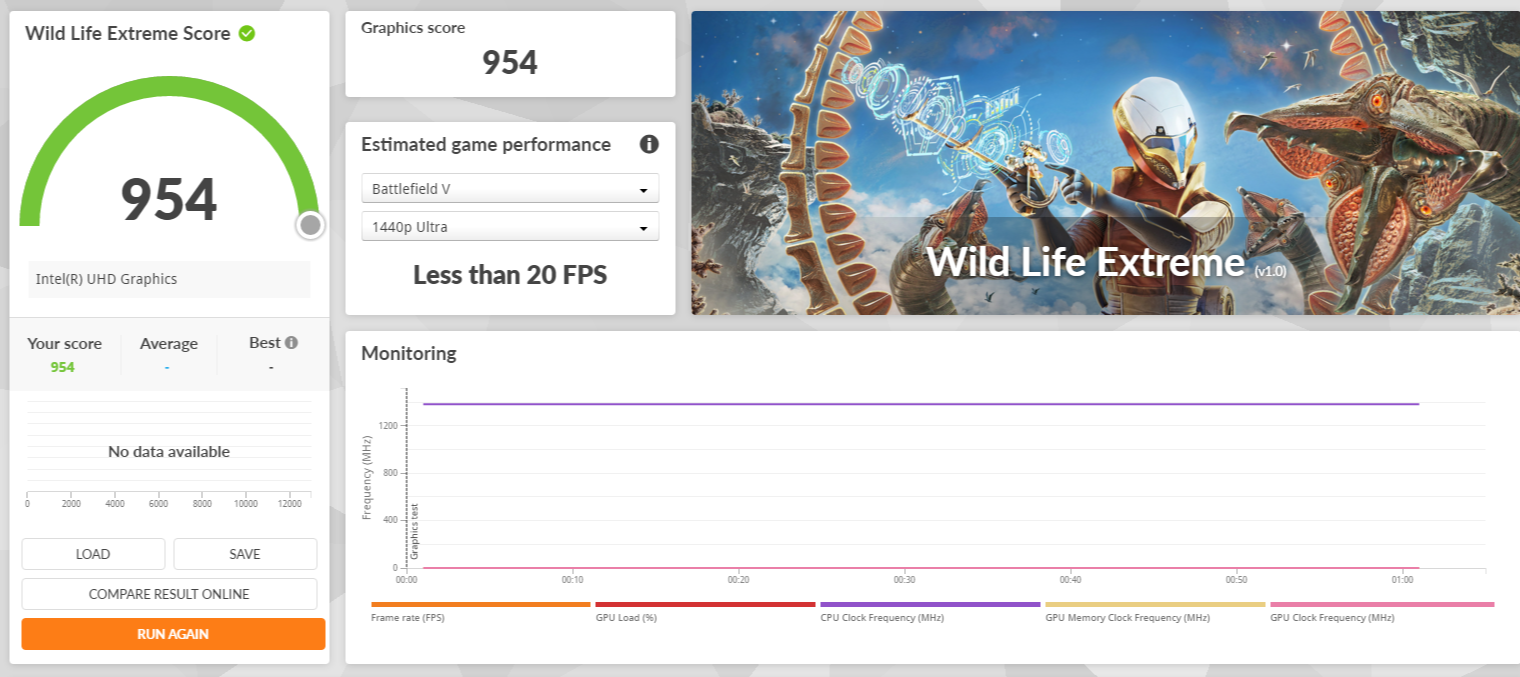Click the Monitoring section heading

(408, 353)
